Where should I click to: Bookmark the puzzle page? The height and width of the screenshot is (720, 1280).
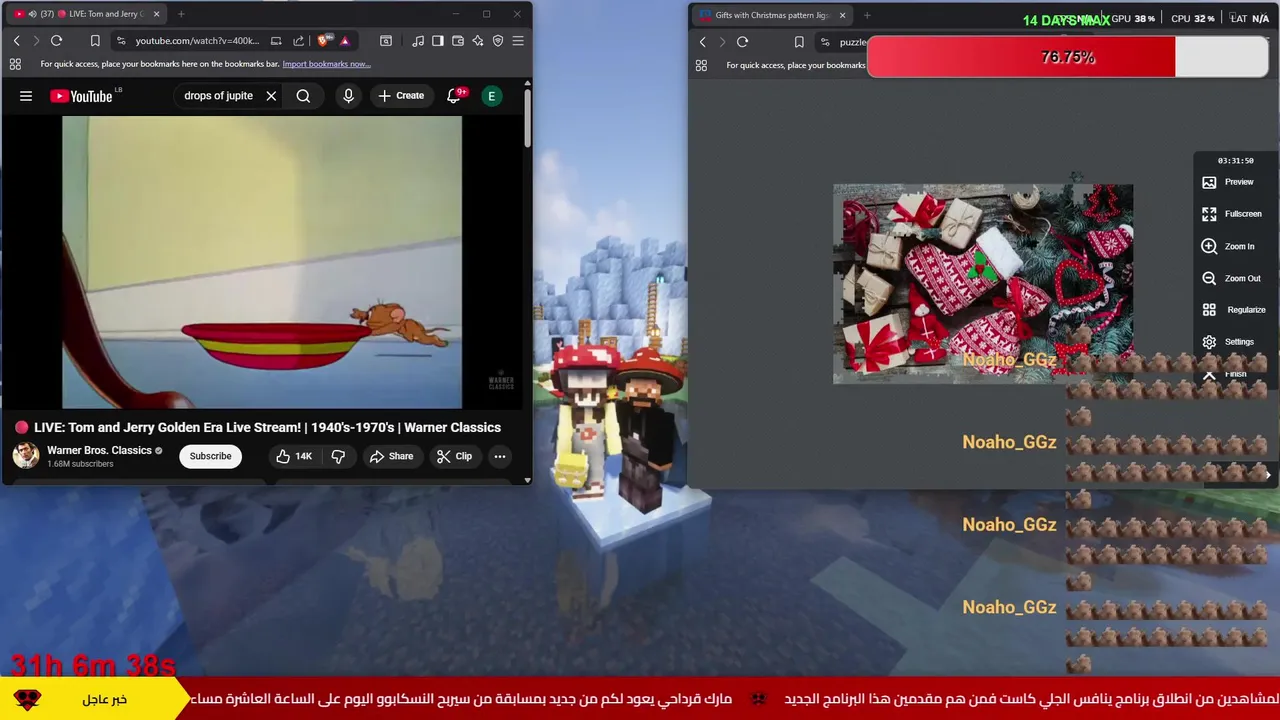[x=799, y=42]
